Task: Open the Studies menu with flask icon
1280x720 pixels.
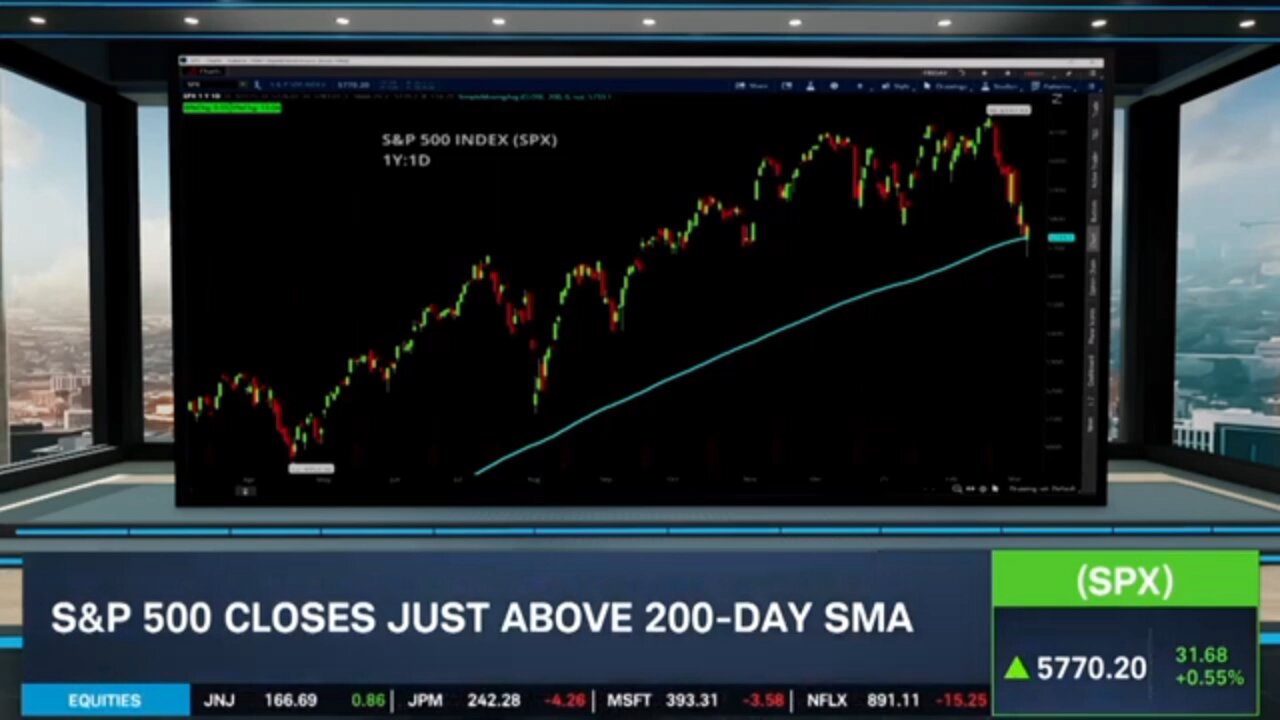Action: pyautogui.click(x=1000, y=86)
